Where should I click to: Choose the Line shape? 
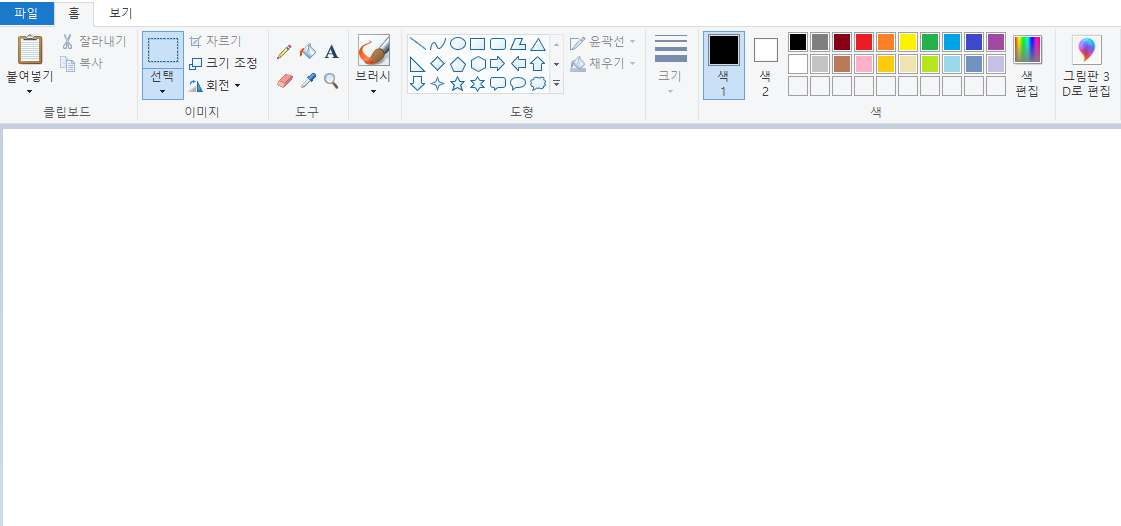[418, 44]
